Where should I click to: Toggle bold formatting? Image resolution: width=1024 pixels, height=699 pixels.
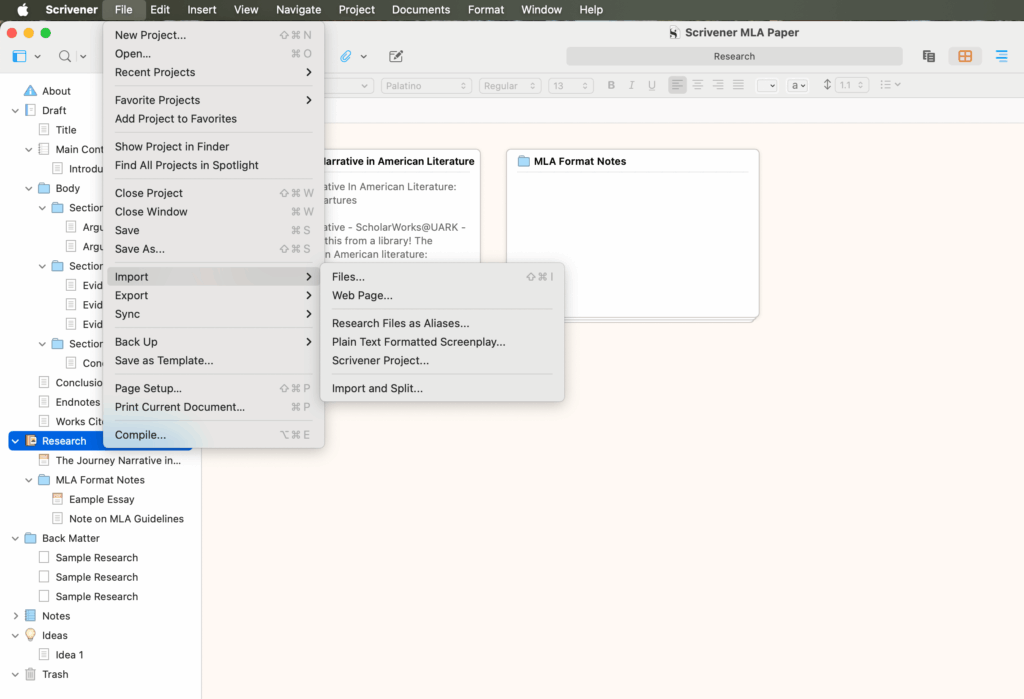click(611, 85)
